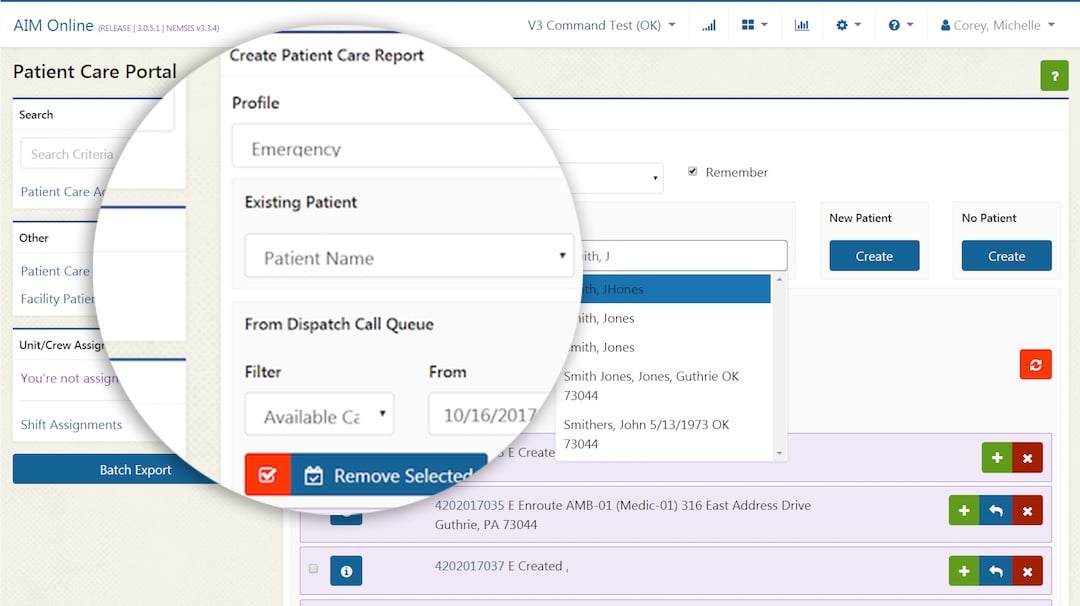The height and width of the screenshot is (606, 1080).
Task: Open the Corey, Michelle account menu
Action: (x=997, y=23)
